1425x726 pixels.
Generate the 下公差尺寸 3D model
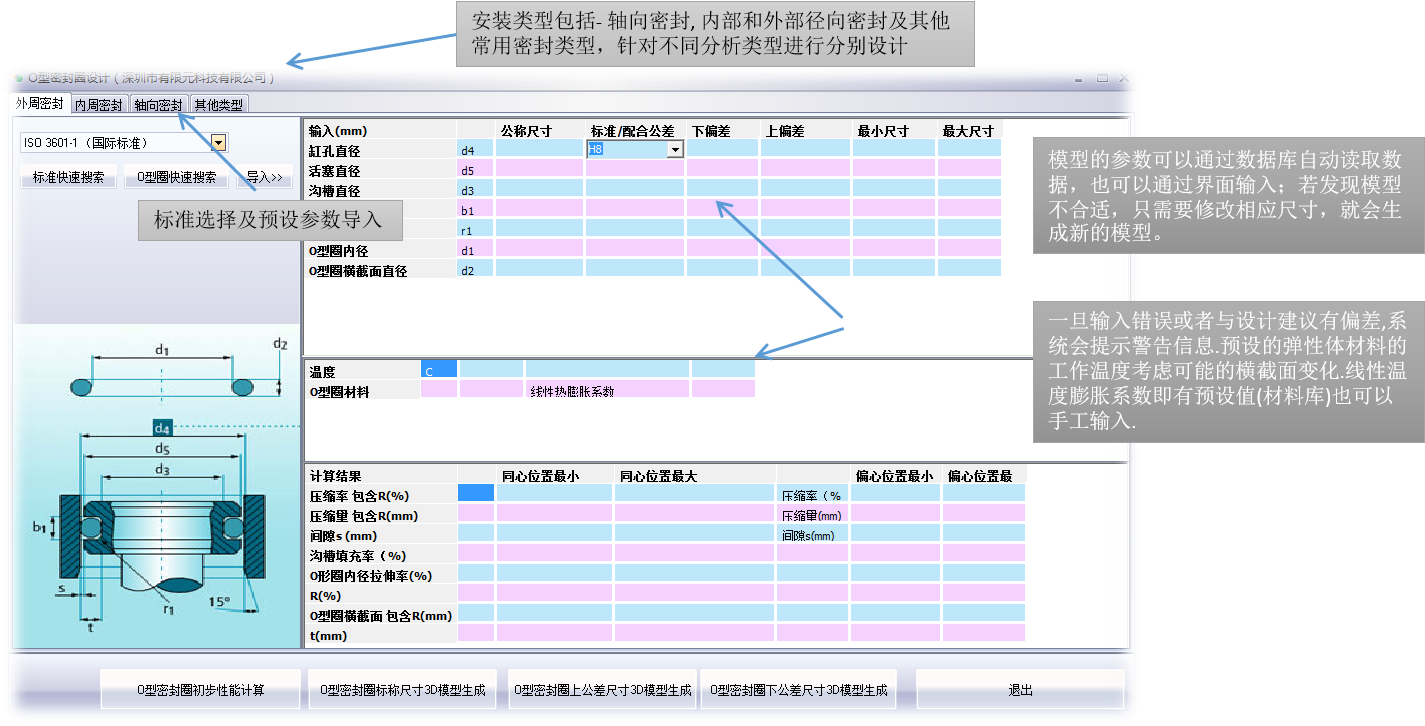[798, 690]
